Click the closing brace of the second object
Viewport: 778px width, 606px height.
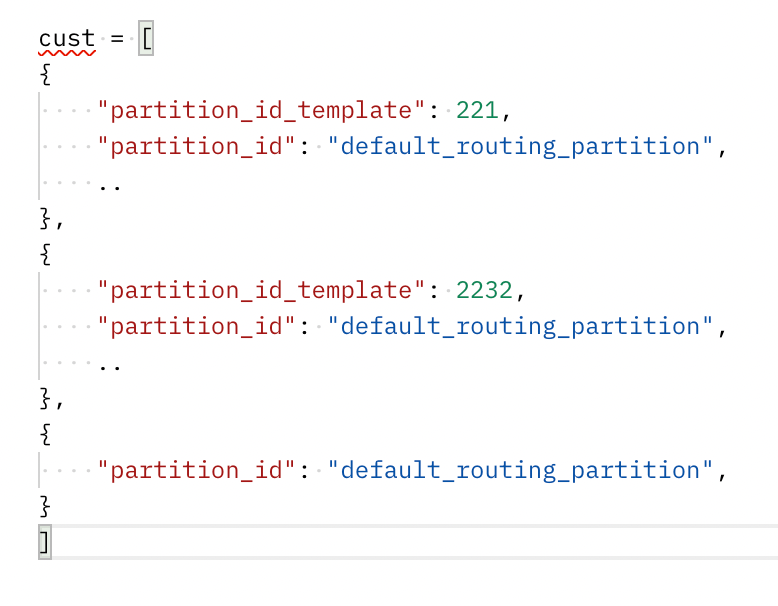tap(44, 399)
